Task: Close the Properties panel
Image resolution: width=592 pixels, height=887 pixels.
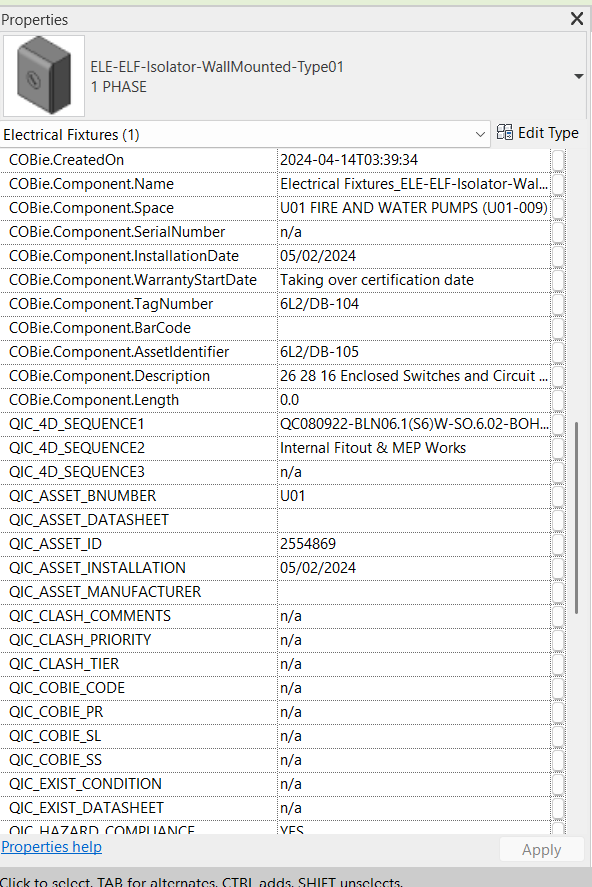Action: (577, 19)
